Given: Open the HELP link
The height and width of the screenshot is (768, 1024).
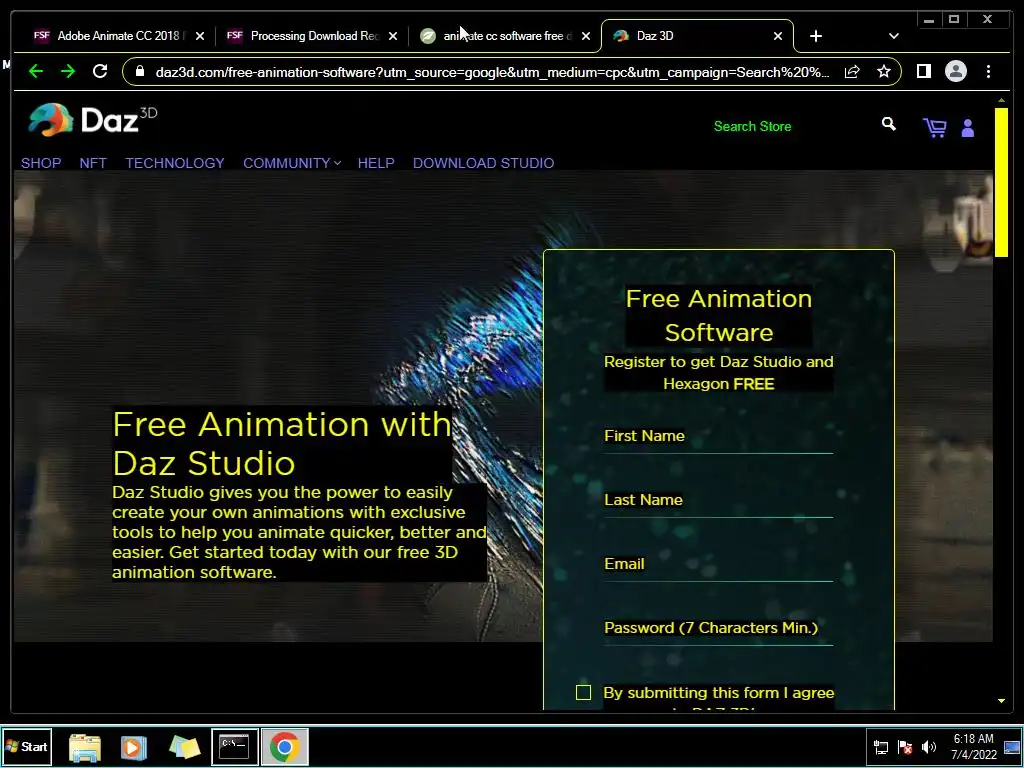Looking at the screenshot, I should [376, 163].
